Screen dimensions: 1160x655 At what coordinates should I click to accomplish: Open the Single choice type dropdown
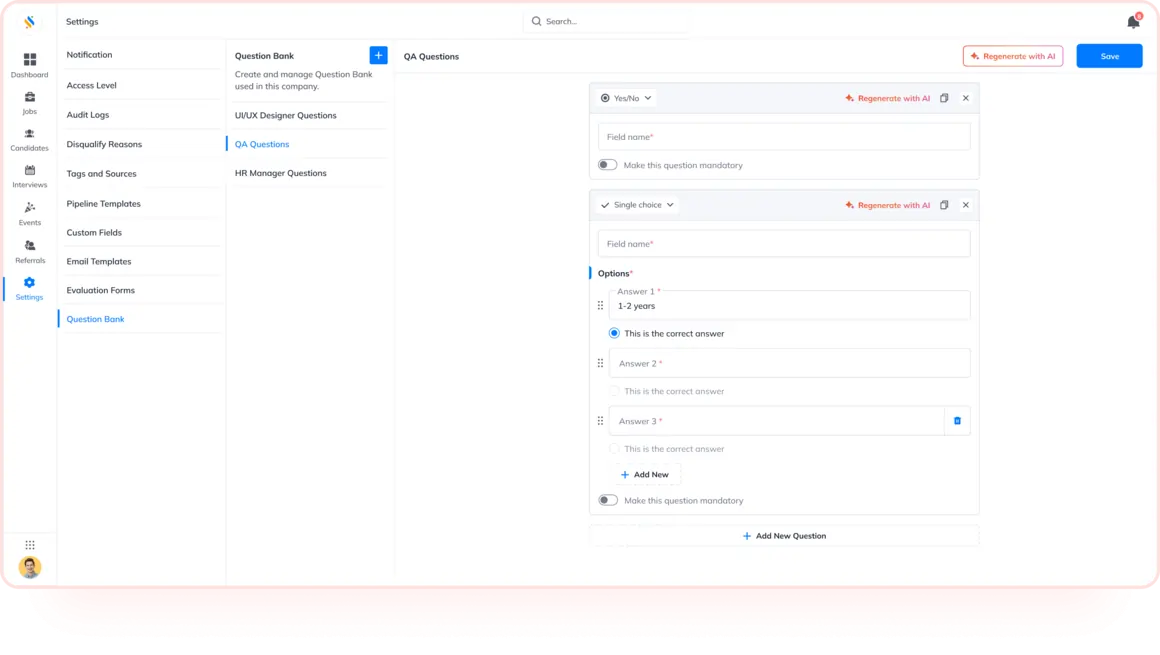[x=637, y=205]
